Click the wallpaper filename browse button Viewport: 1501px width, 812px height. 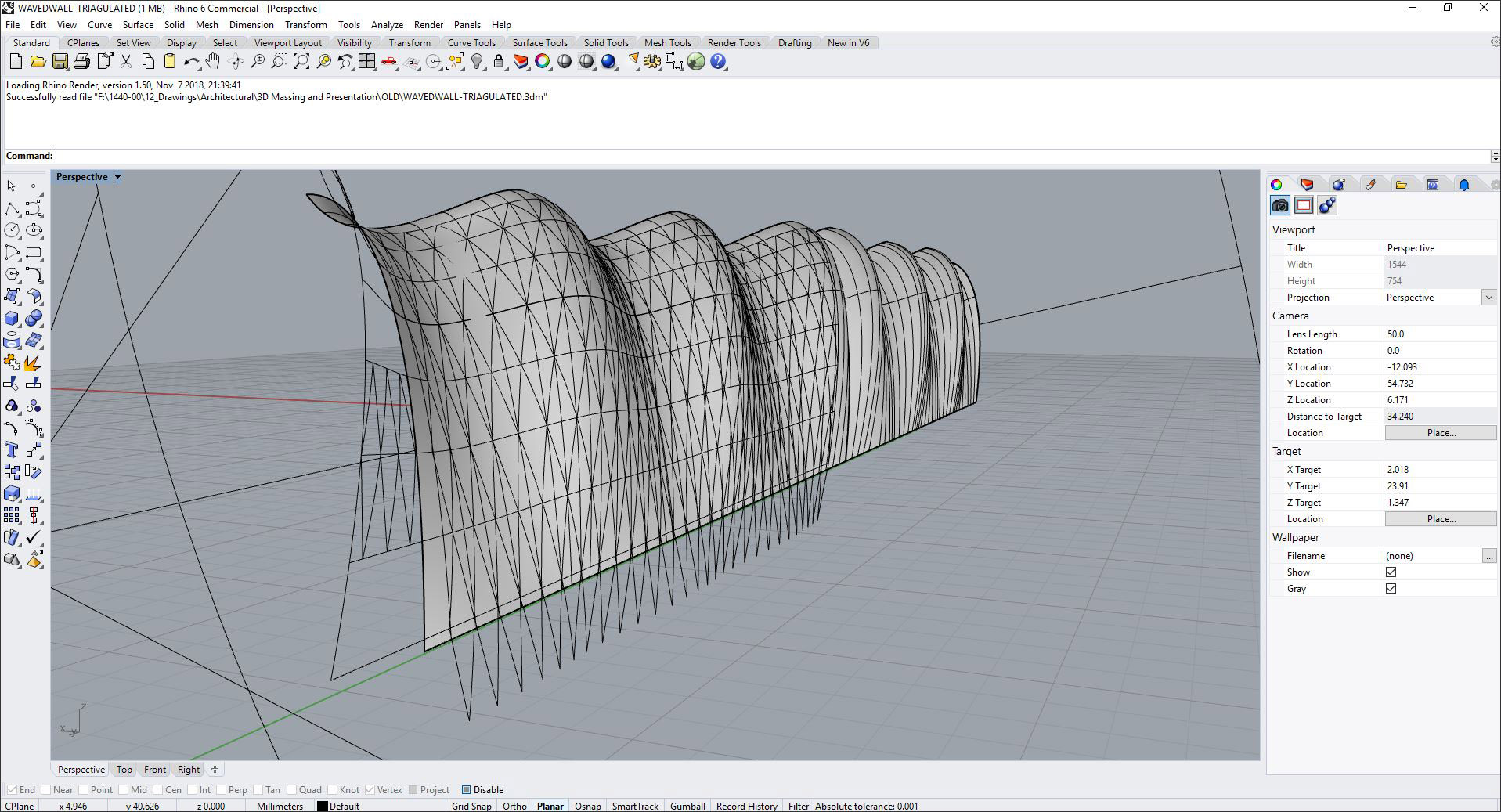click(1488, 556)
